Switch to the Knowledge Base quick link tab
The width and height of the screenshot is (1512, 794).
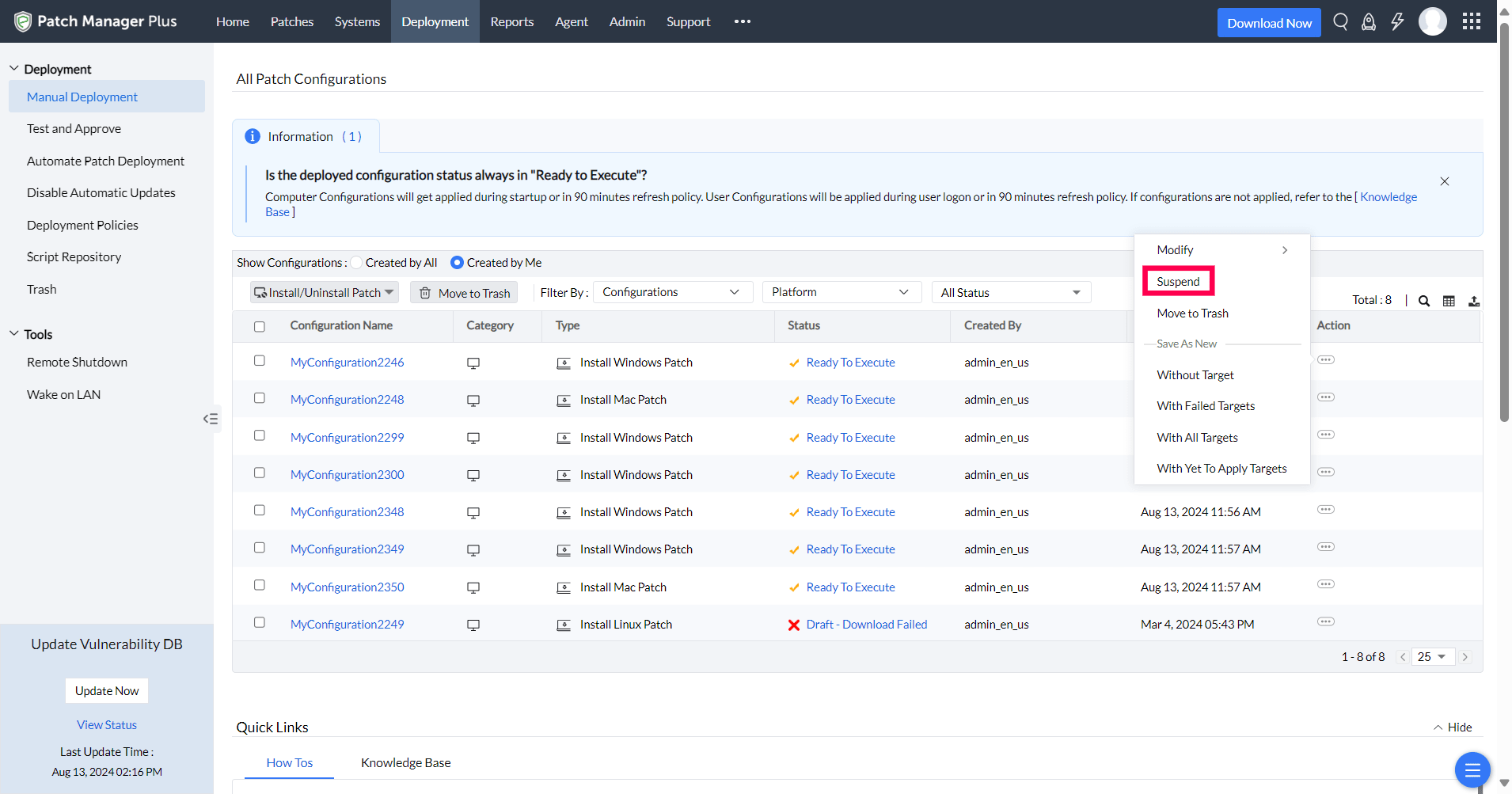pos(405,762)
